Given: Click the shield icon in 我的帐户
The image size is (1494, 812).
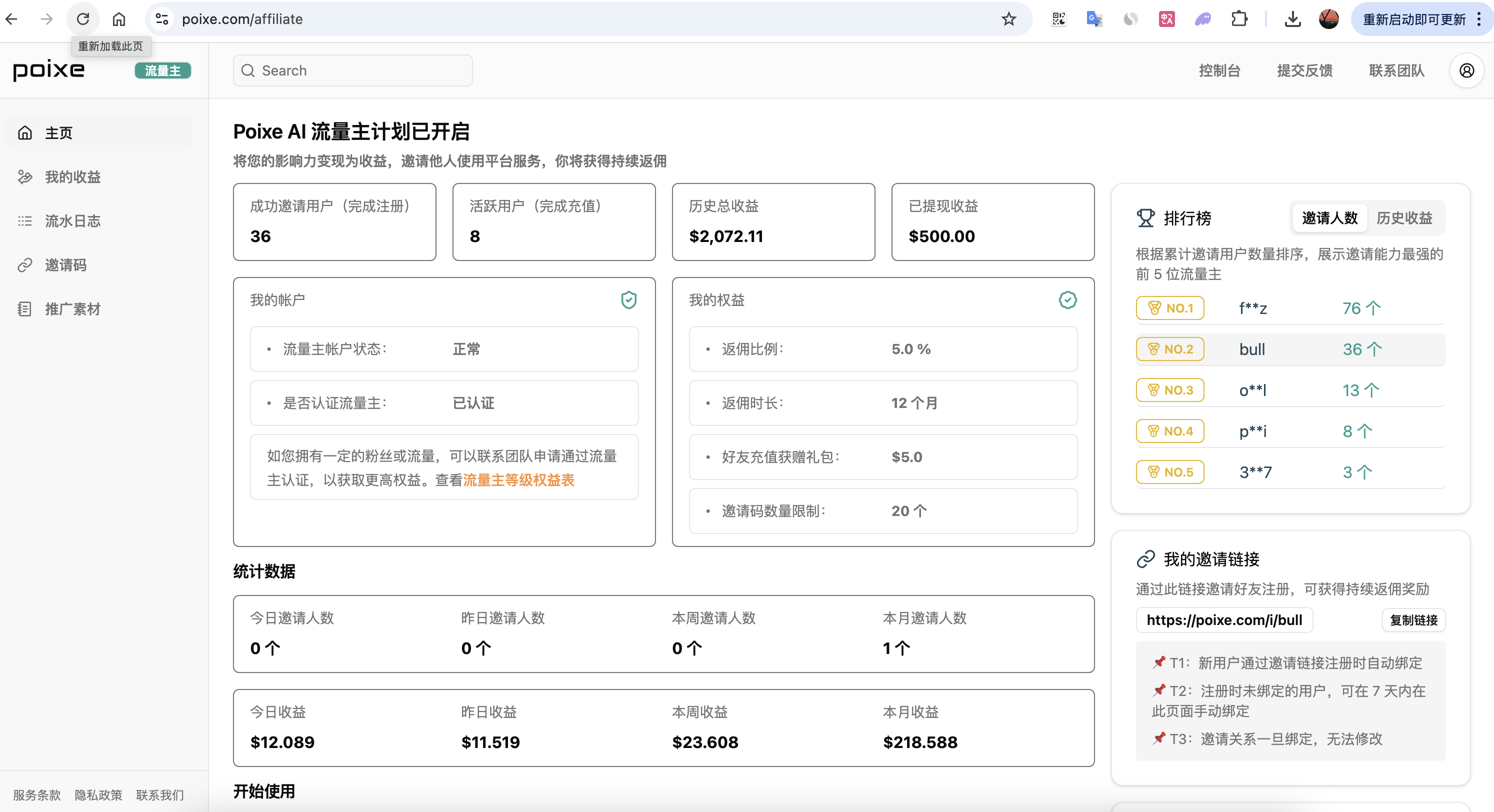Looking at the screenshot, I should click(x=628, y=300).
